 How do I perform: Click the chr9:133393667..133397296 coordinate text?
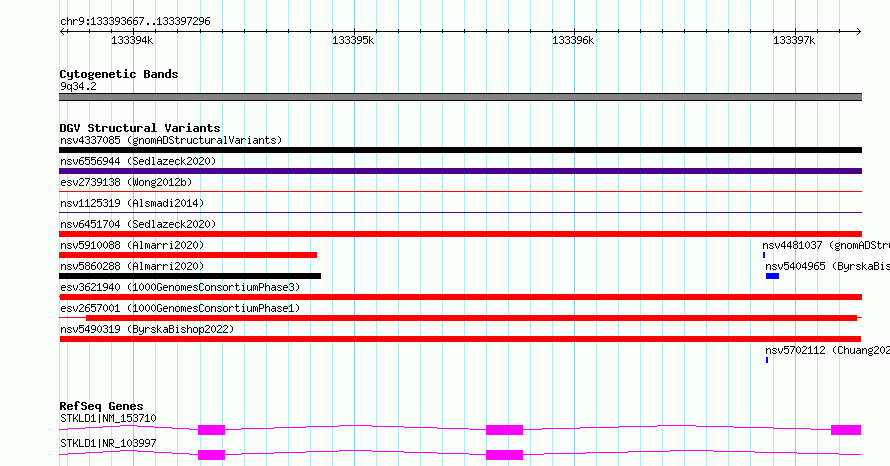tap(135, 22)
